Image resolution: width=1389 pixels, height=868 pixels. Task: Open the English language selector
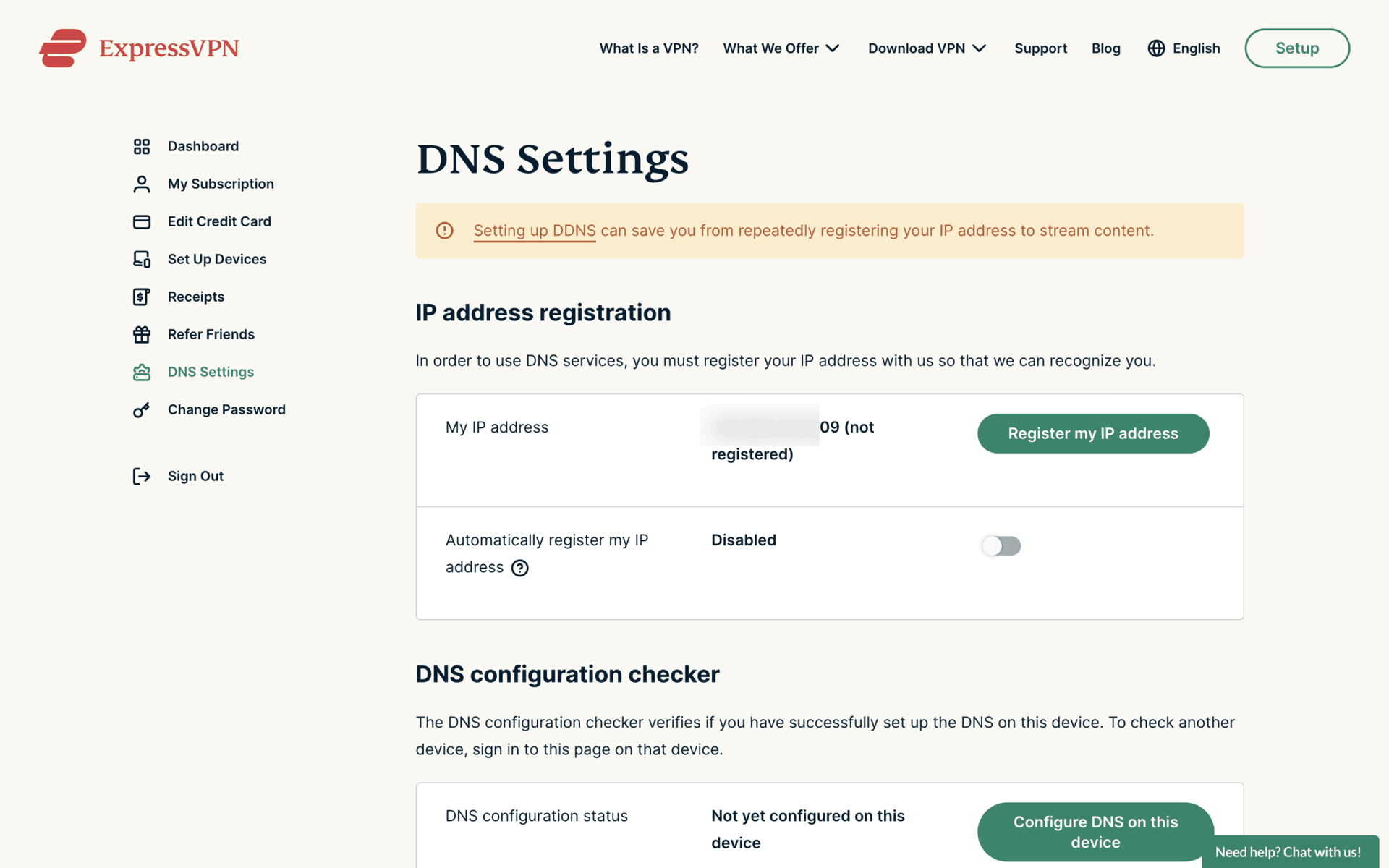click(x=1184, y=48)
